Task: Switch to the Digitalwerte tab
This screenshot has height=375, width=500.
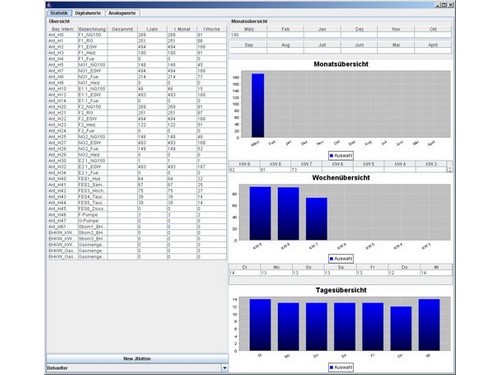Action: tap(88, 13)
